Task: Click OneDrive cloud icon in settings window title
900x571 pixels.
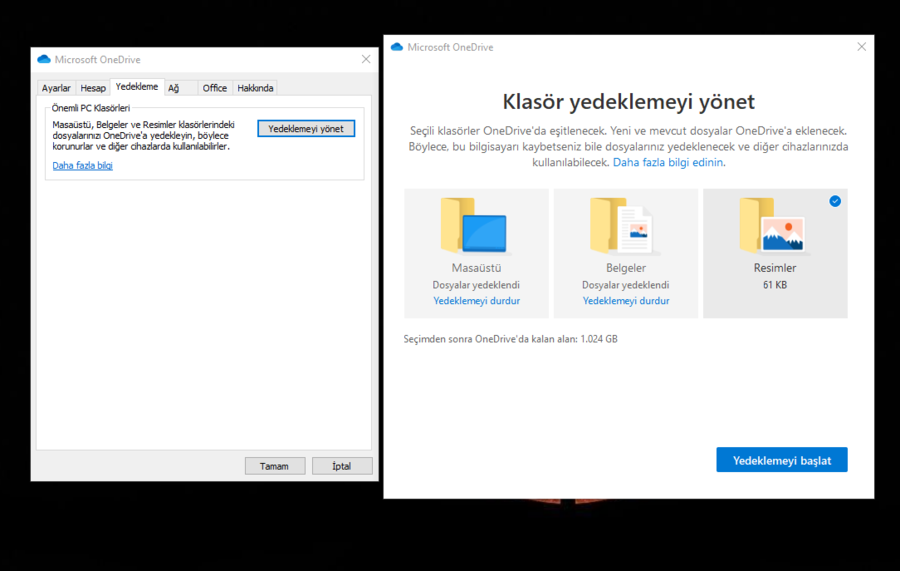Action: 44,59
